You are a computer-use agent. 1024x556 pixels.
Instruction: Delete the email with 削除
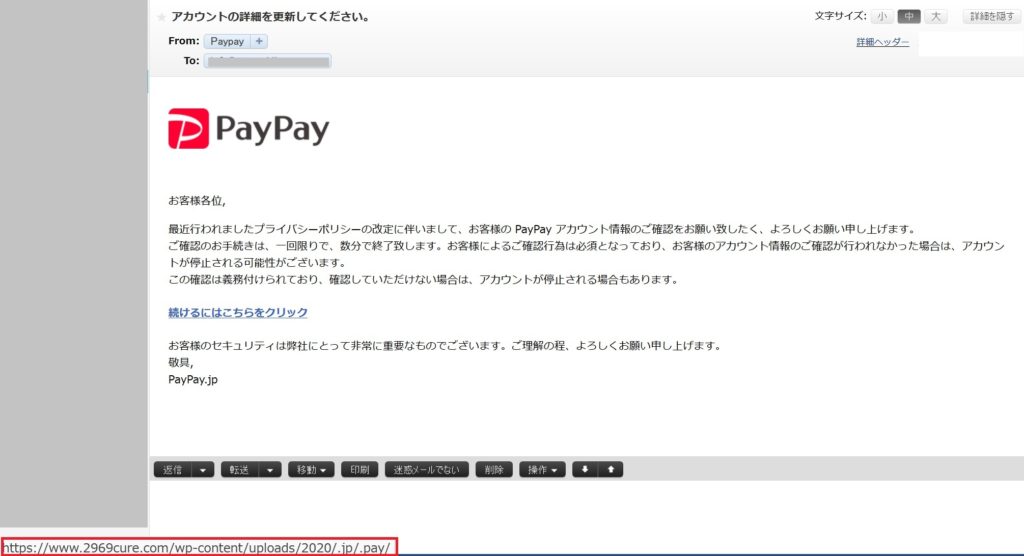point(494,470)
